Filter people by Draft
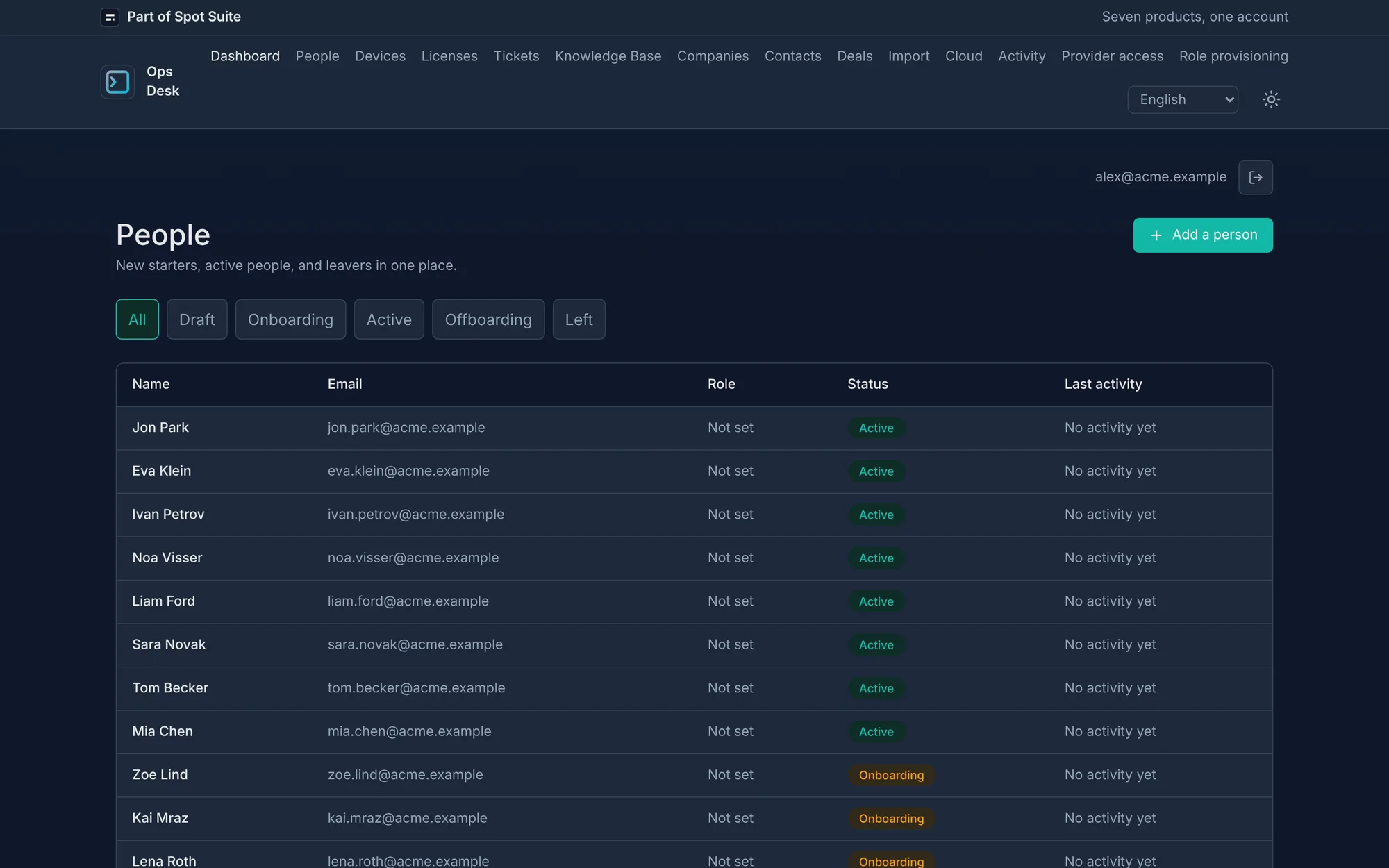 pyautogui.click(x=197, y=319)
